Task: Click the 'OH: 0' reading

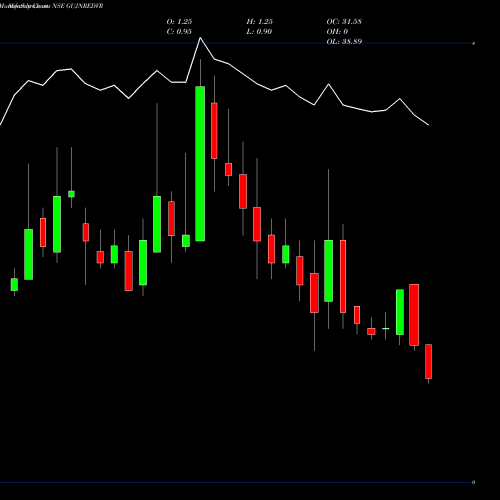Action: (337, 31)
